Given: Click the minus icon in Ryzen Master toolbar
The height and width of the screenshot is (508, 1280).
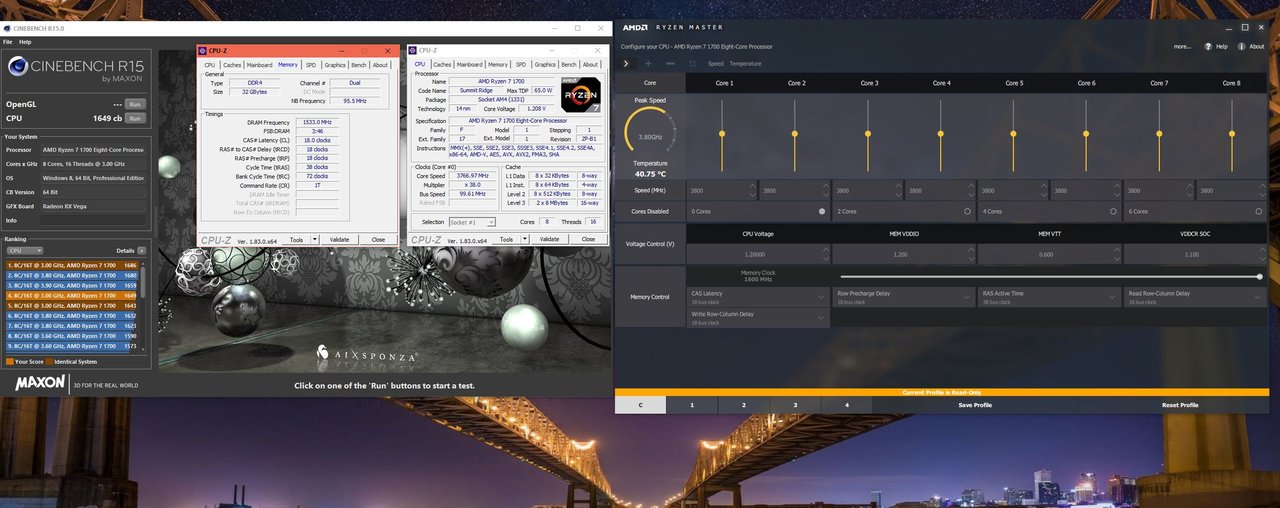Looking at the screenshot, I should coord(670,63).
